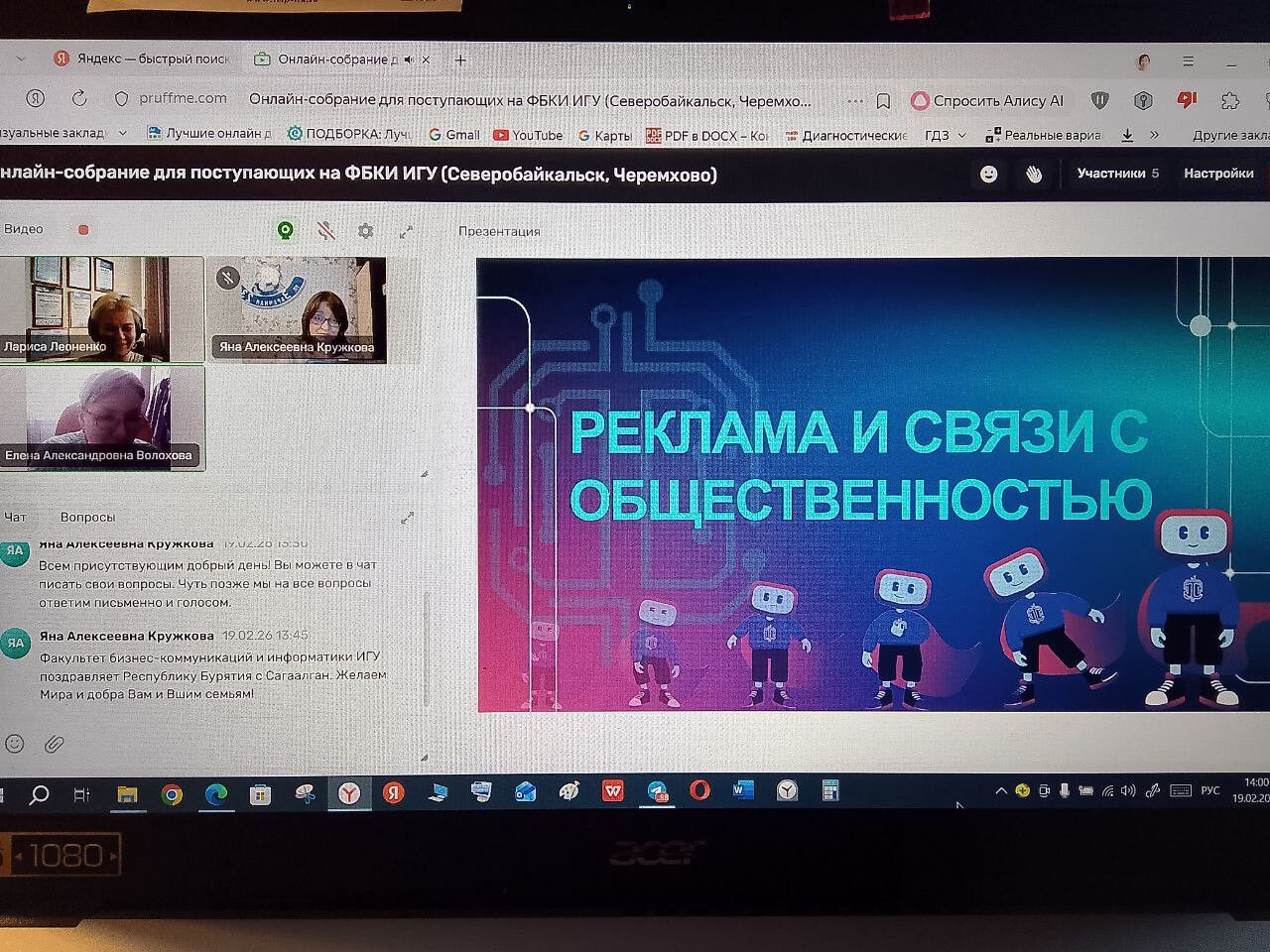Click the raise hand icon
This screenshot has height=952, width=1270.
(x=1034, y=175)
